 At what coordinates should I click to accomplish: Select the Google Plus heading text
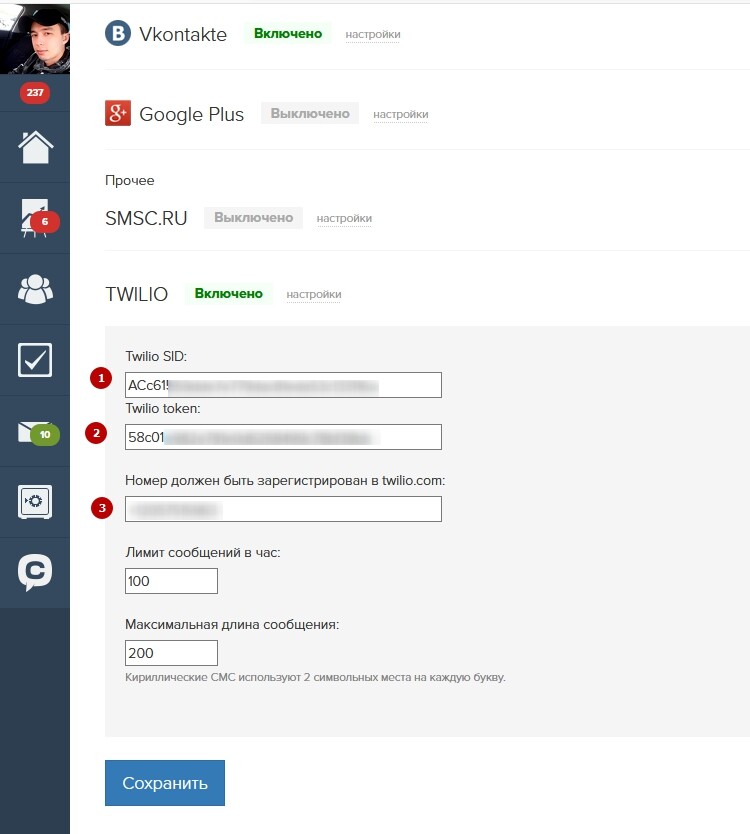[x=191, y=114]
